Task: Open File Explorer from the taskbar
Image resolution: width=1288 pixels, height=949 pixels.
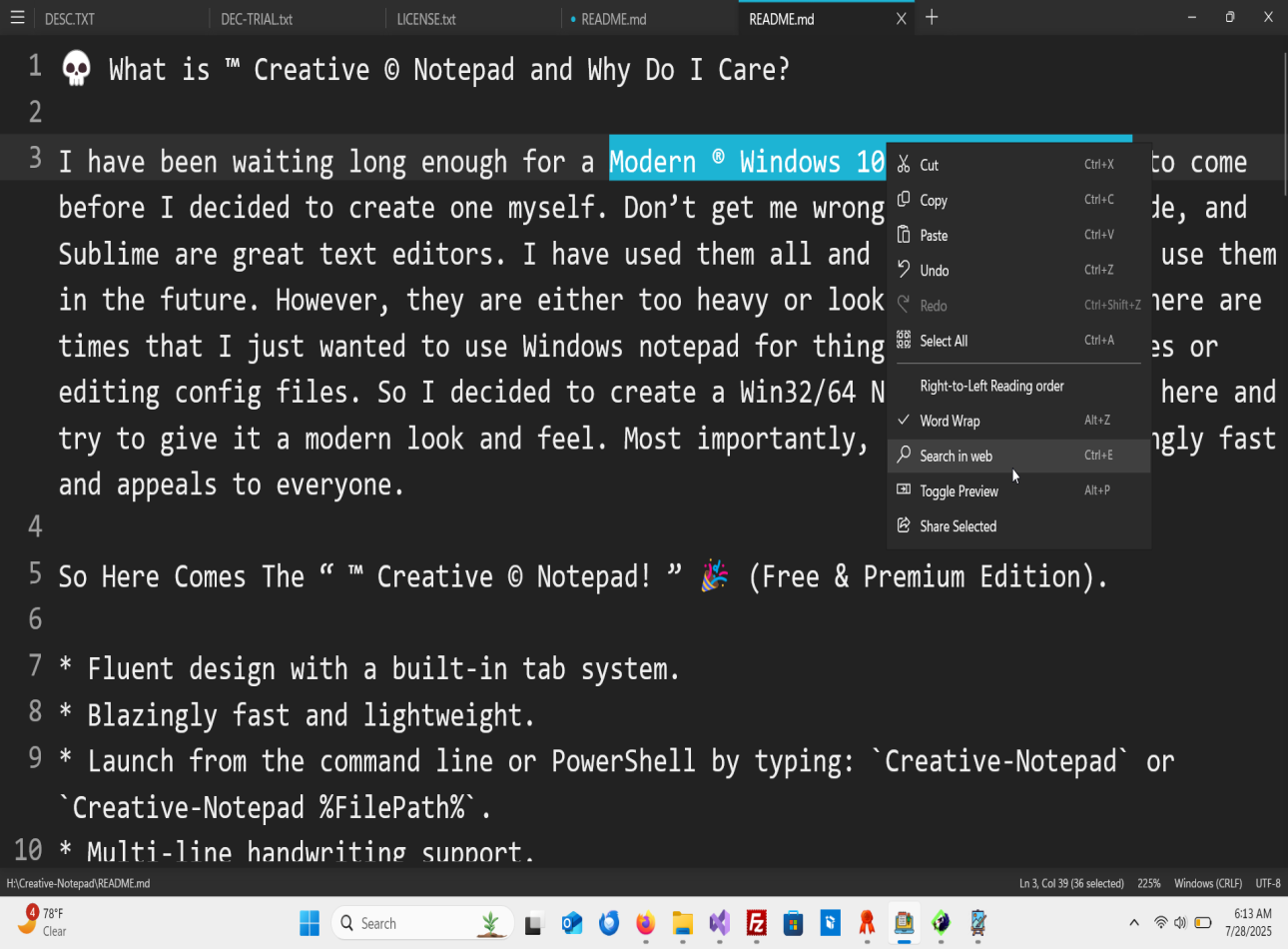Action: 683,923
